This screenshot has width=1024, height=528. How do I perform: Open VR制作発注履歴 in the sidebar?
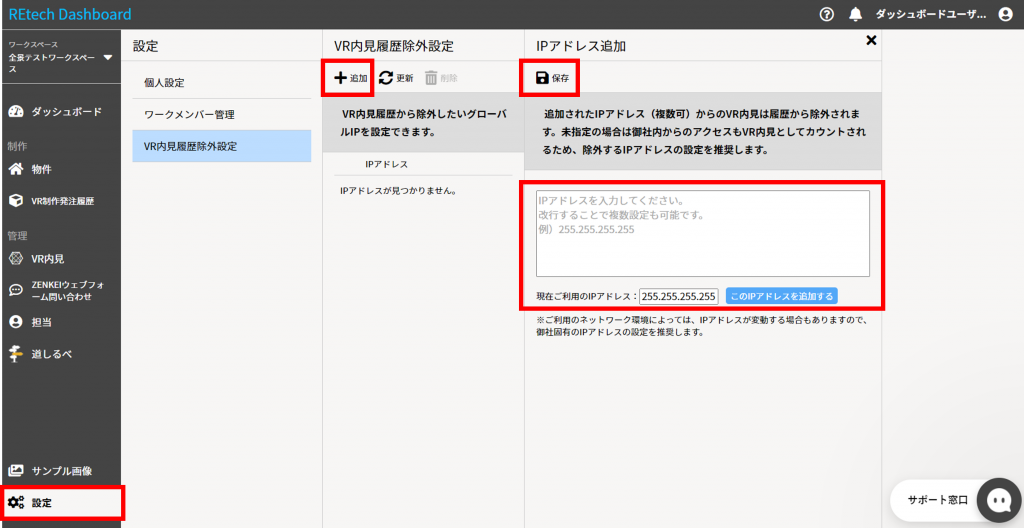pos(61,201)
